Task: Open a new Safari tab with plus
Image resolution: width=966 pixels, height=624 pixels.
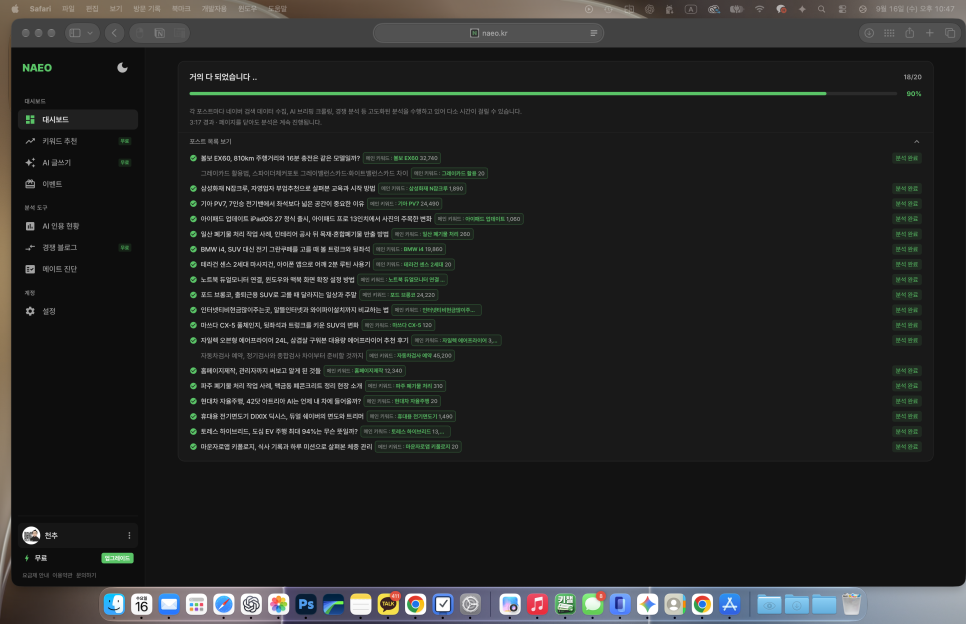Action: (930, 33)
